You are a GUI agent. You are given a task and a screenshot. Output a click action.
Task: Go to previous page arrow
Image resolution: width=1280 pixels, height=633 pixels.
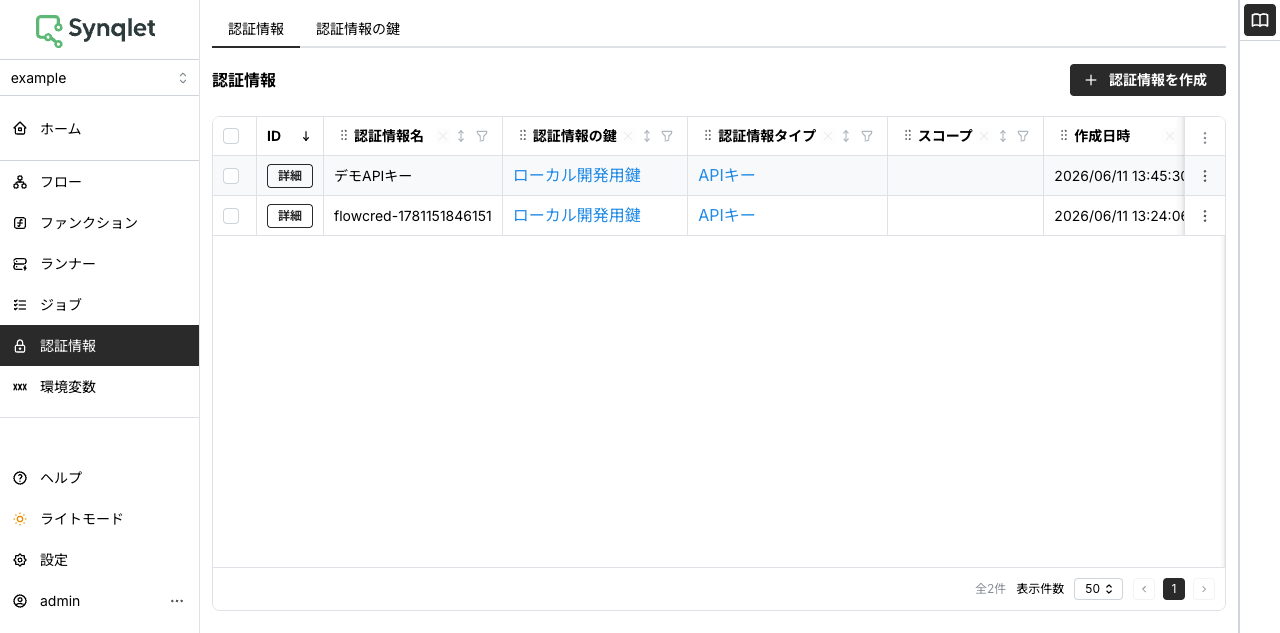(1144, 589)
